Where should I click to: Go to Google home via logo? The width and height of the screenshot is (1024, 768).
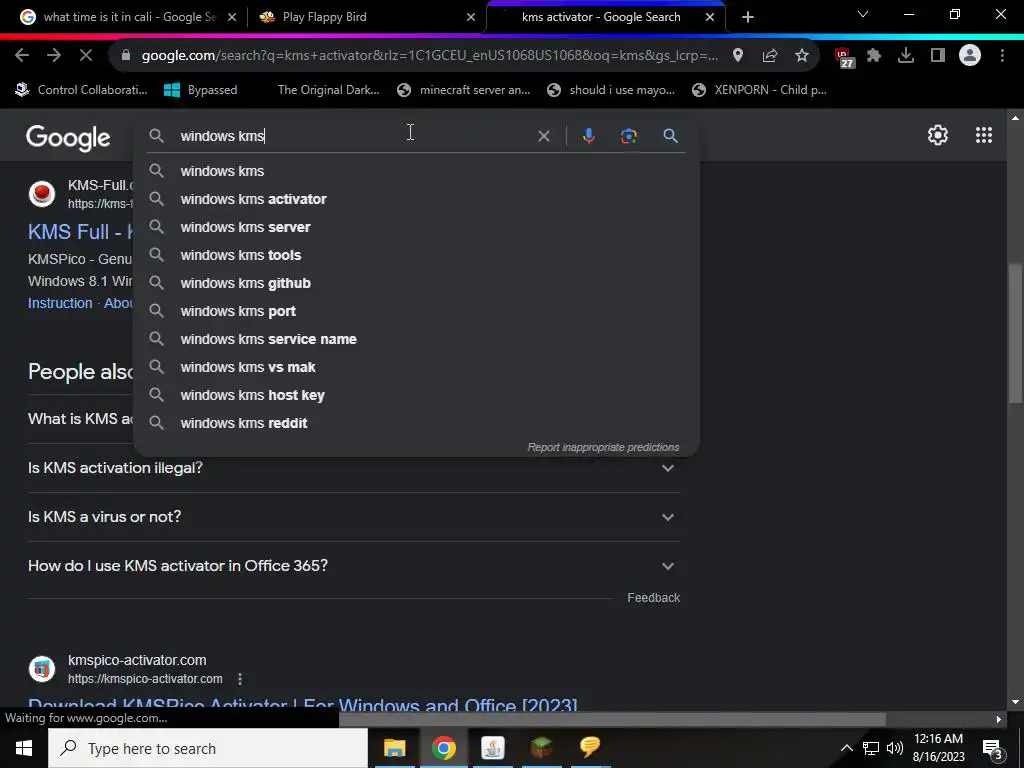click(x=68, y=138)
